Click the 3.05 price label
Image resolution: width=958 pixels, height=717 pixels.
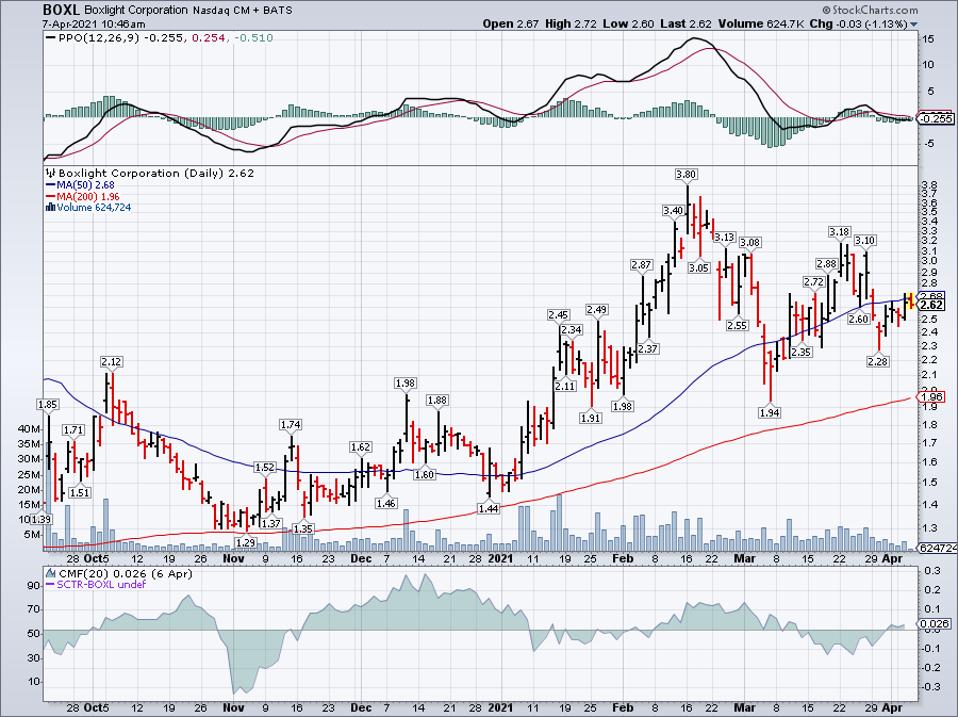tap(699, 268)
